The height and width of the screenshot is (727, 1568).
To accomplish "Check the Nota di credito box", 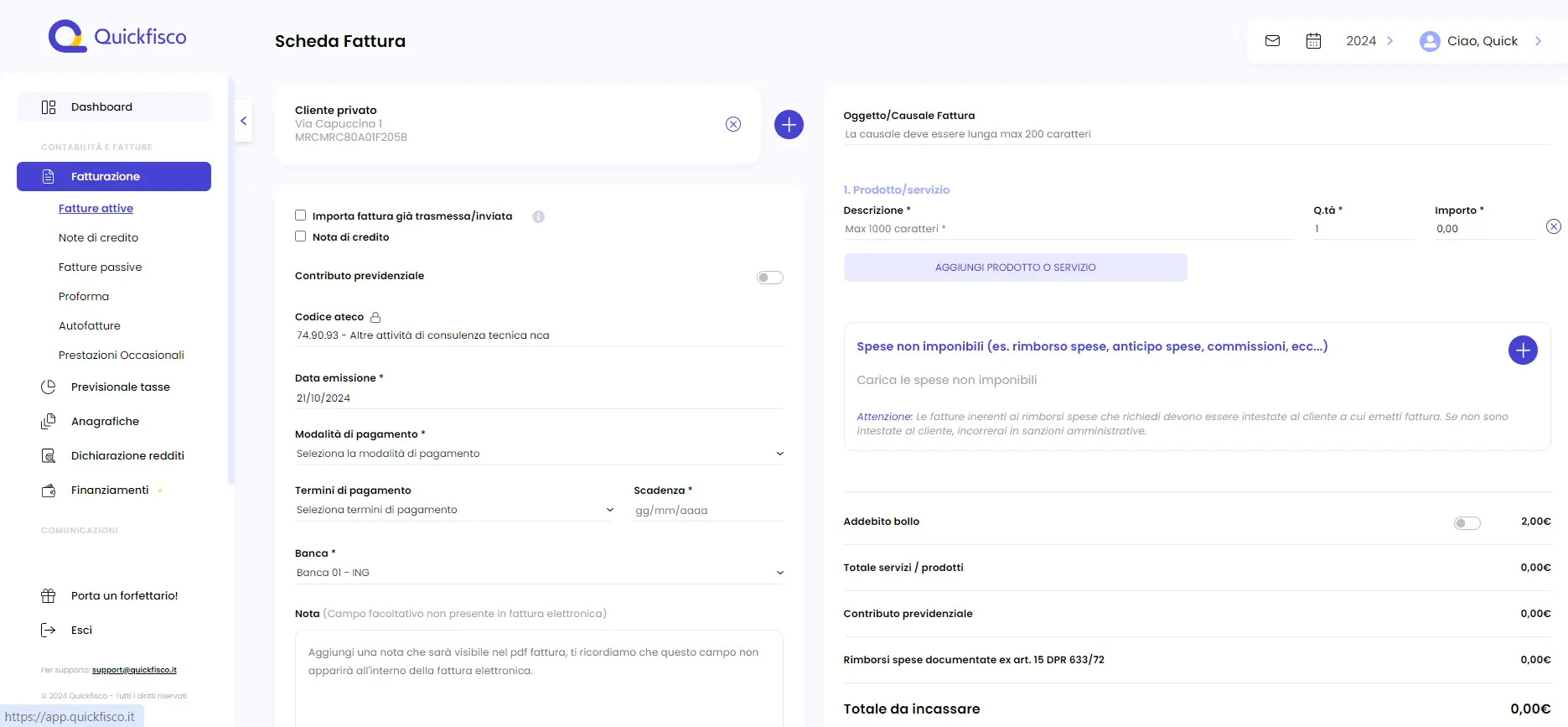I will click(300, 236).
